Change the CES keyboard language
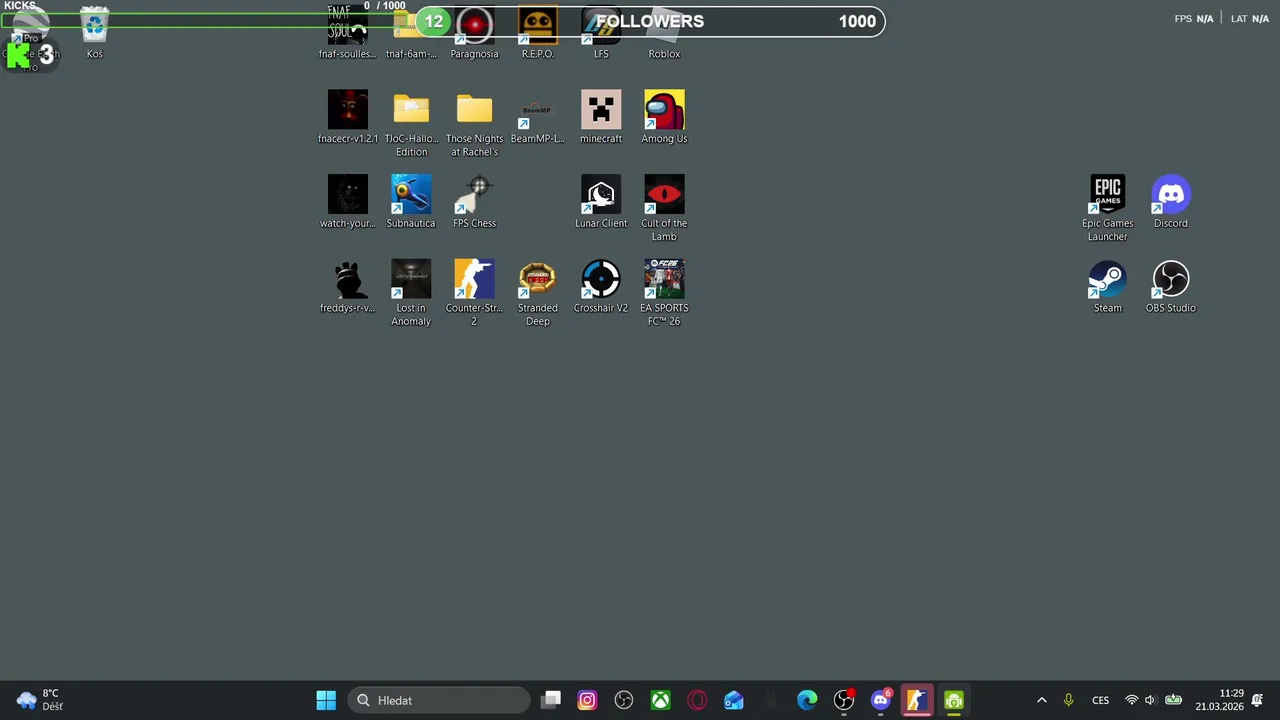This screenshot has height=720, width=1280. tap(1100, 700)
